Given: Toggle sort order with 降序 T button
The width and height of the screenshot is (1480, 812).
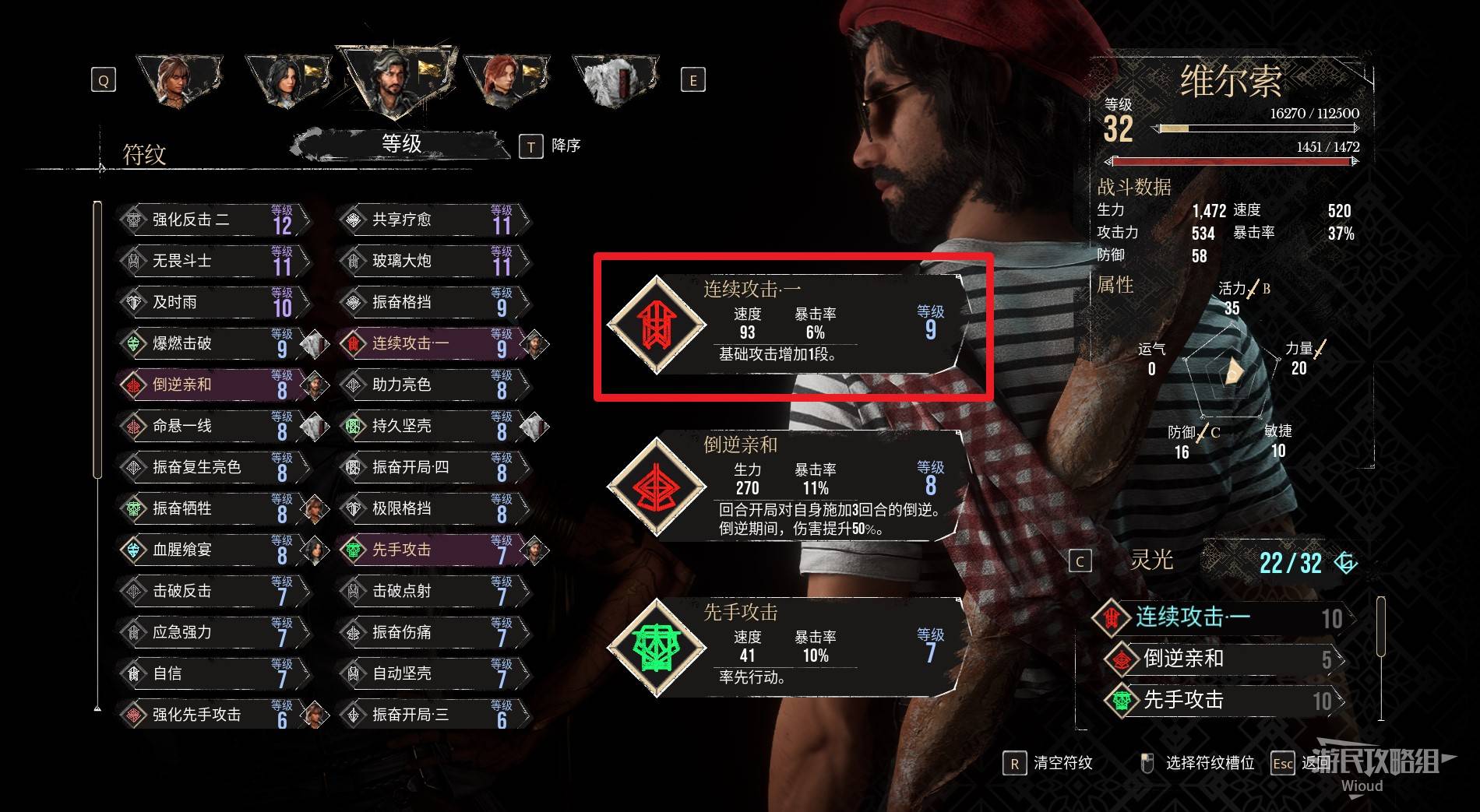Looking at the screenshot, I should point(551,146).
